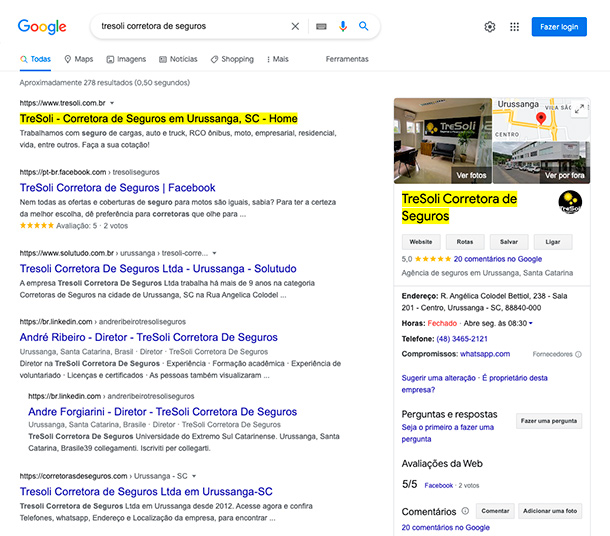Click the Urussanga map thumbnail
The height and width of the screenshot is (536, 610).
542,119
